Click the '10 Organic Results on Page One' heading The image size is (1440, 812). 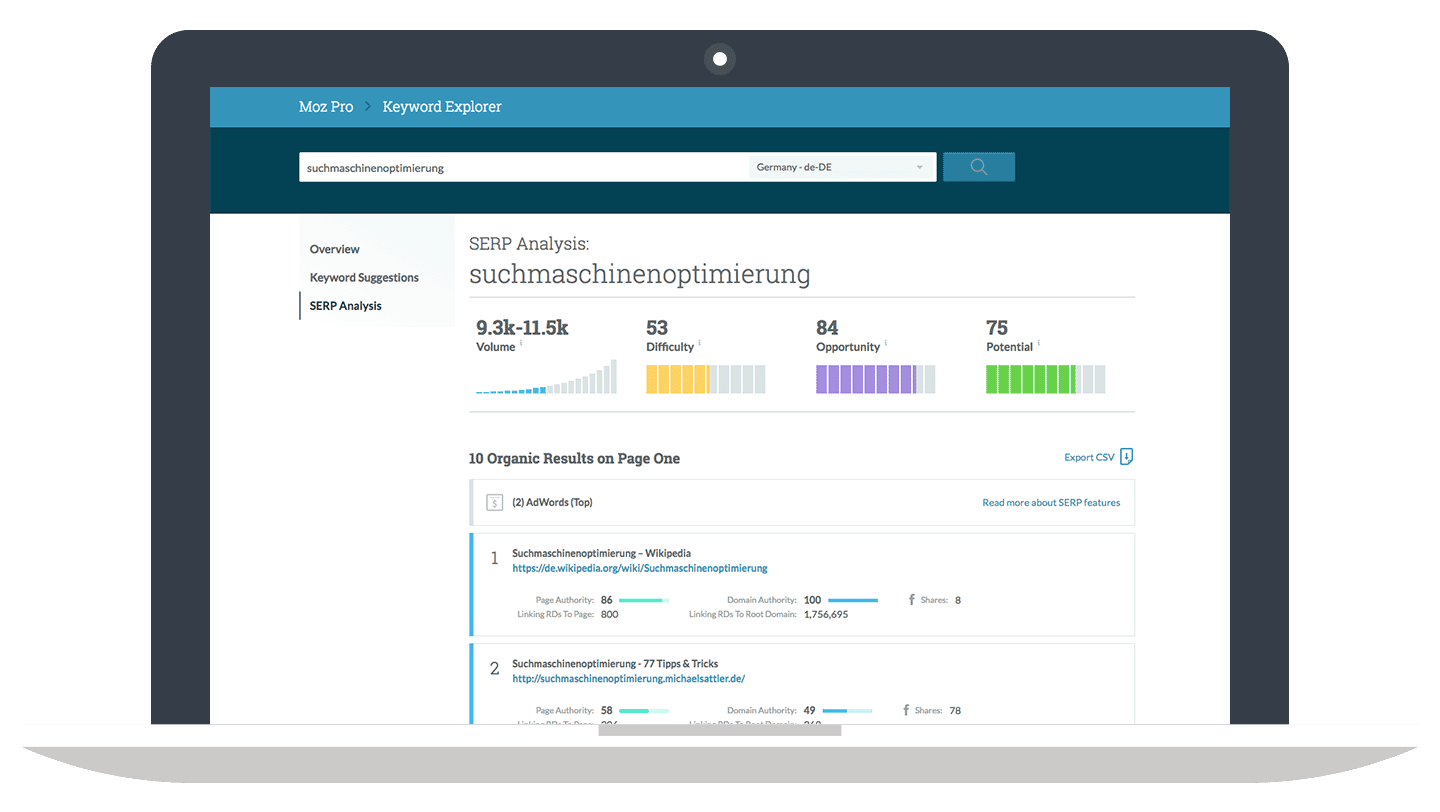click(574, 458)
